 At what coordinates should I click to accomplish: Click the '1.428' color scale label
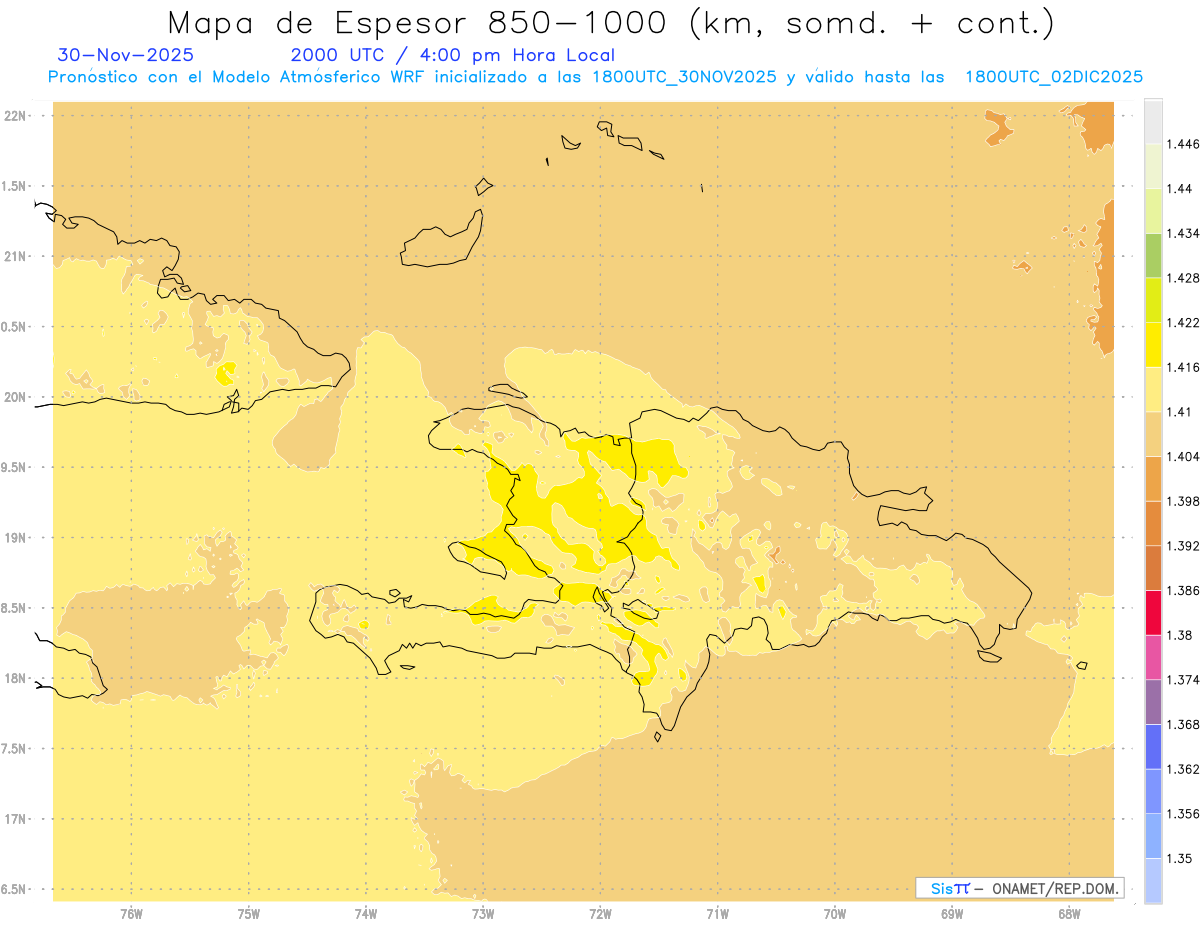point(1182,278)
